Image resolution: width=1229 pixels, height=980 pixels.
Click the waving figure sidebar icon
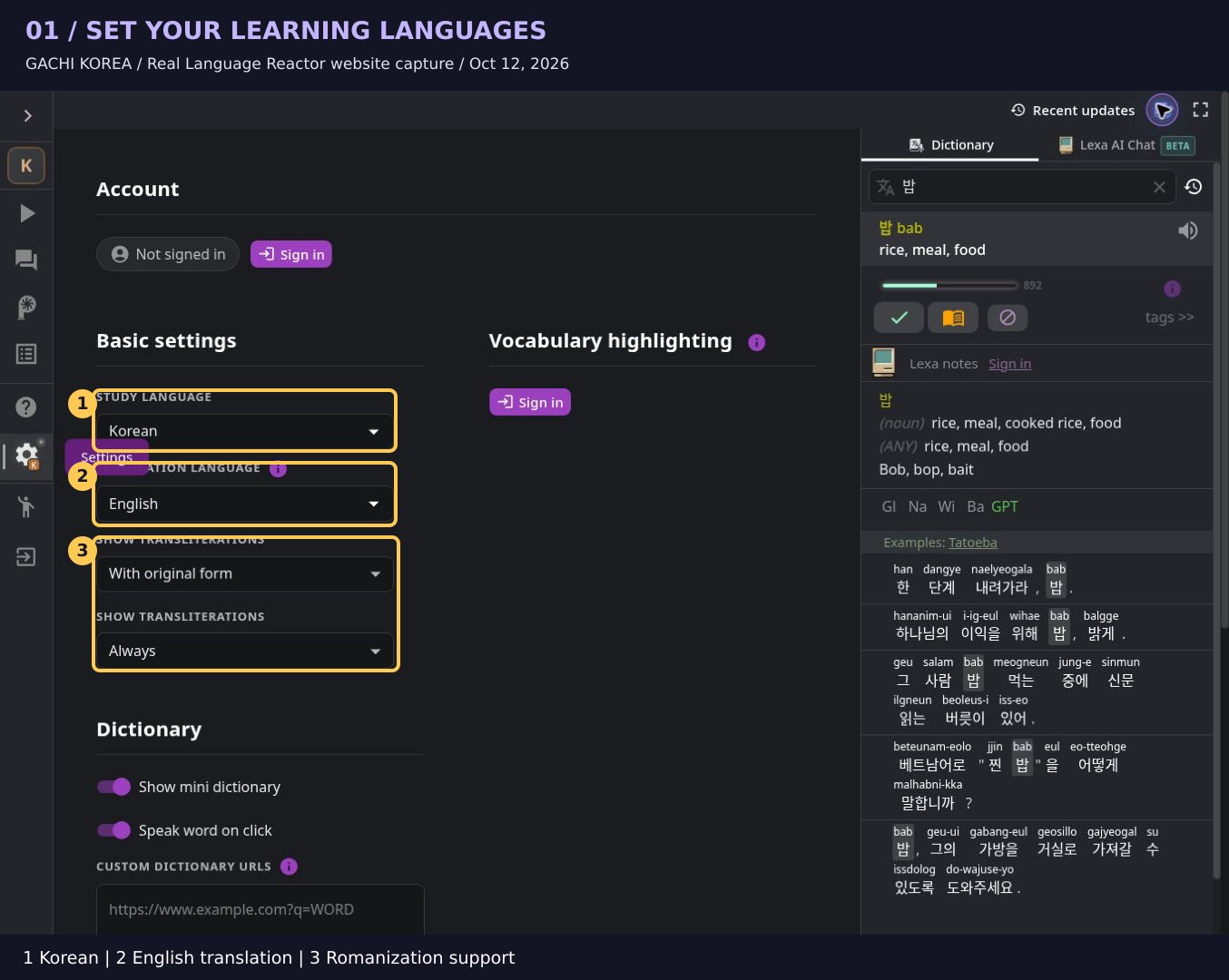click(x=26, y=506)
